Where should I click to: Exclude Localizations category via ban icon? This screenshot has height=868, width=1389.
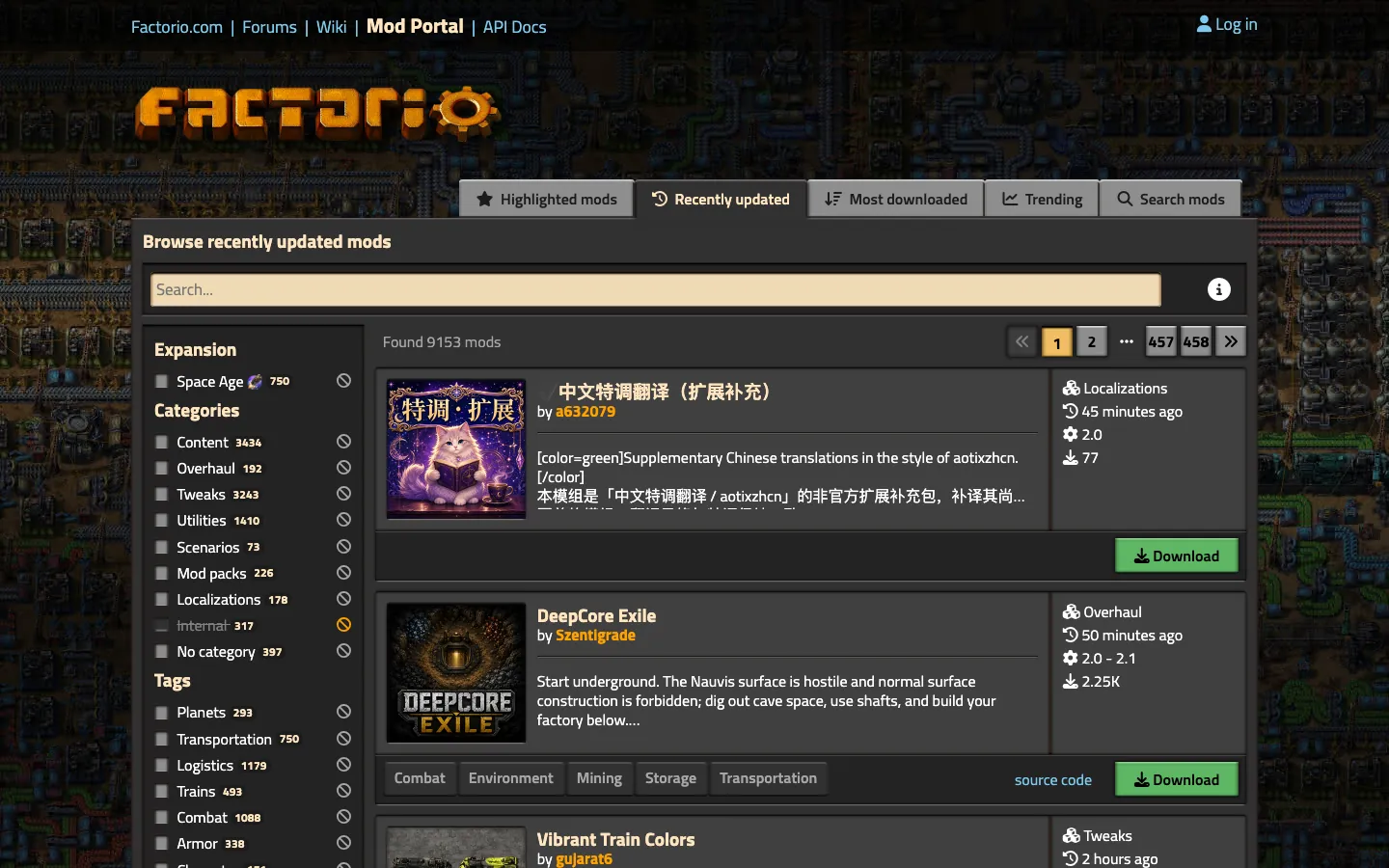pos(343,599)
